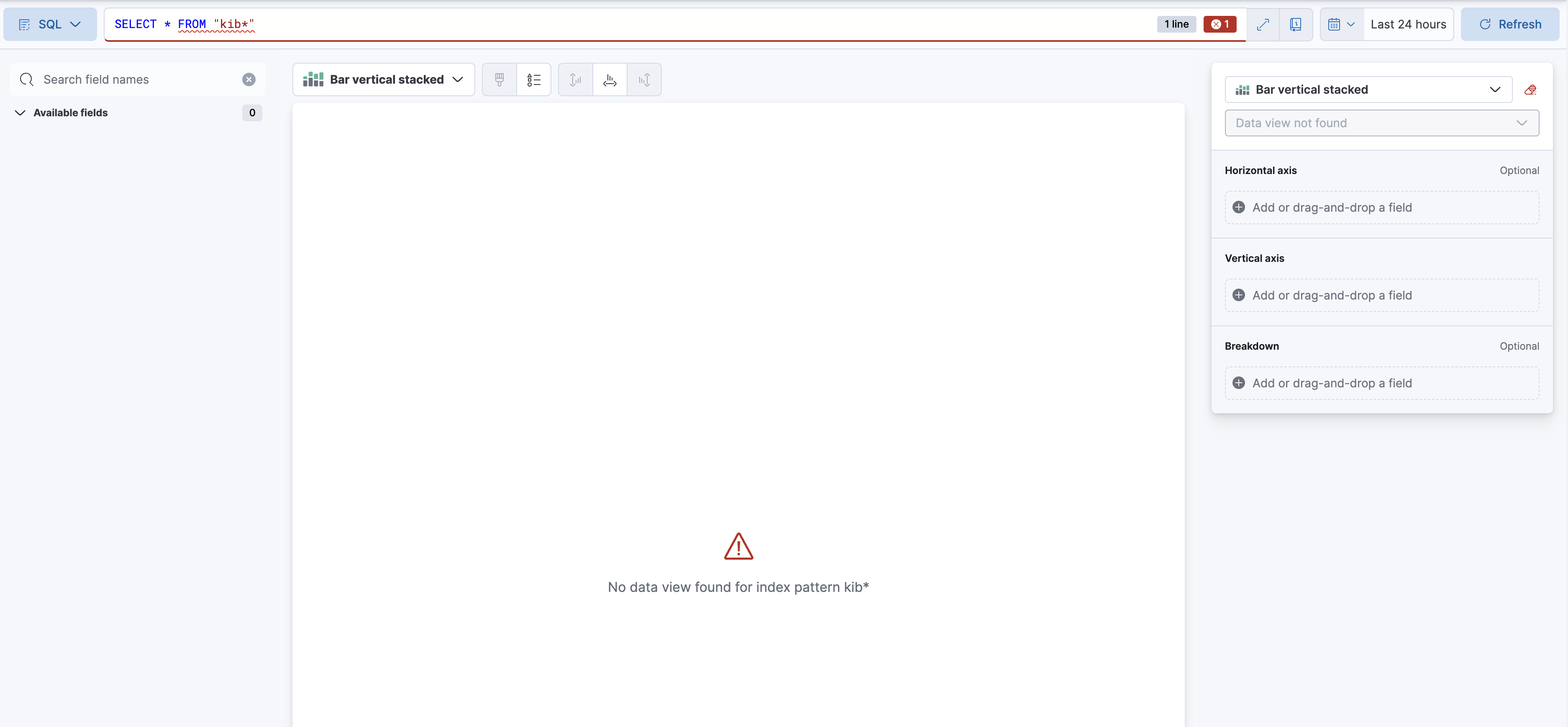1568x727 pixels.
Task: Open the legend settings icon
Action: pos(534,79)
